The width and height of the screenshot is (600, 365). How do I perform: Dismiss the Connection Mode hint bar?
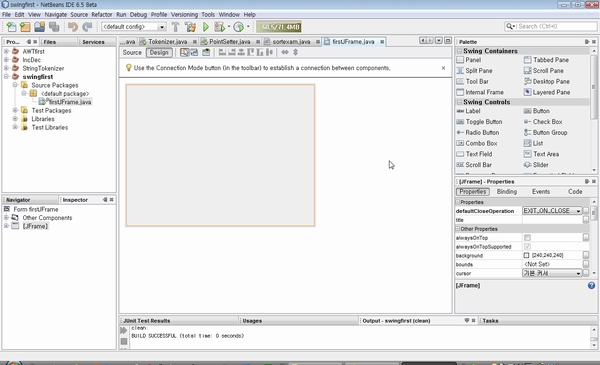pos(443,68)
